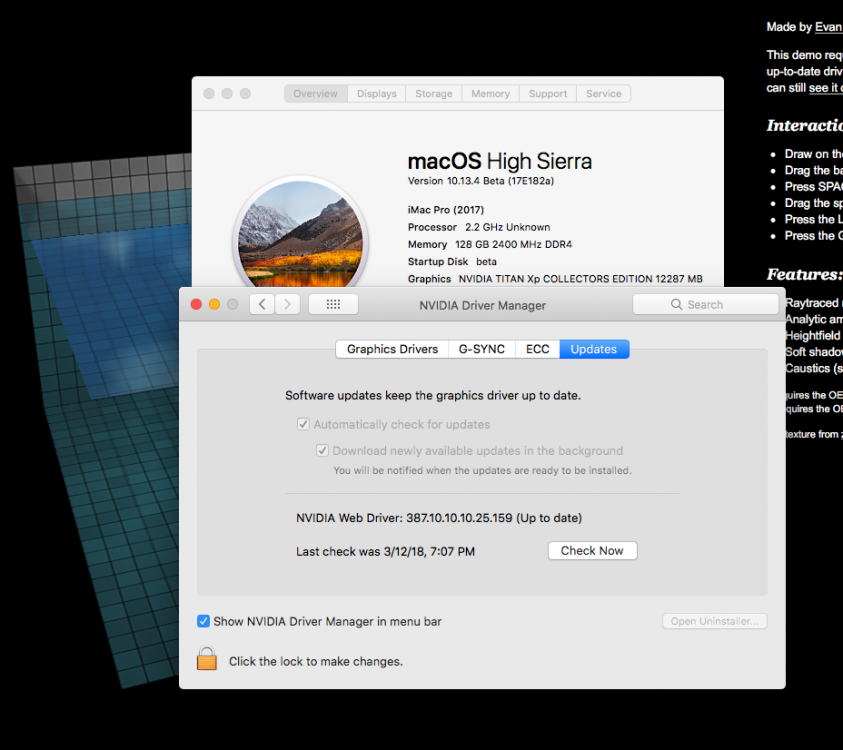Switch to the Graphics Drivers tab
843x750 pixels.
pos(392,349)
